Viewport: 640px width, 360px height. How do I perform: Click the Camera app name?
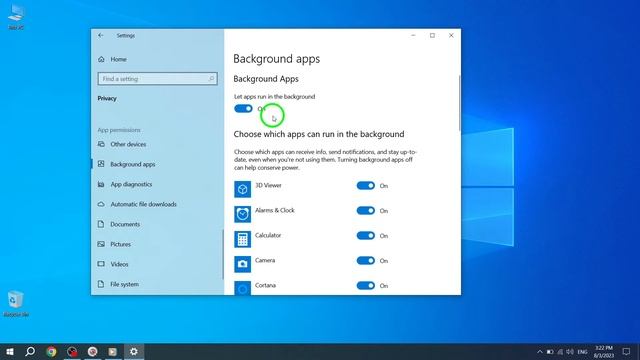265,260
